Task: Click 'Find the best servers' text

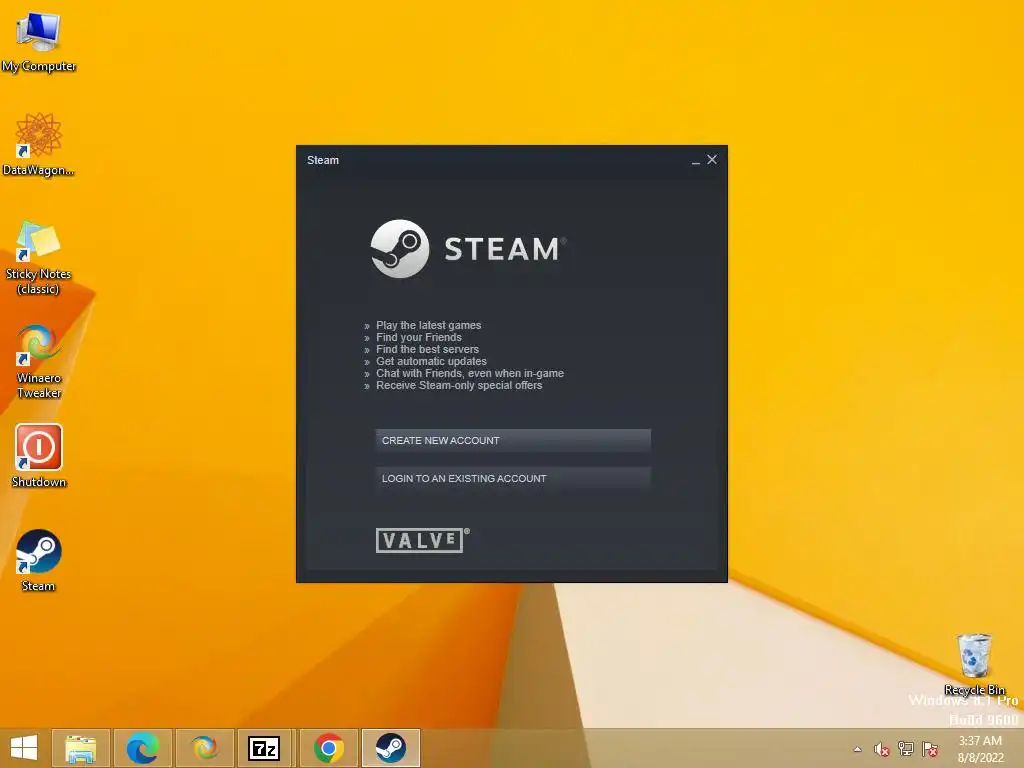Action: point(427,349)
